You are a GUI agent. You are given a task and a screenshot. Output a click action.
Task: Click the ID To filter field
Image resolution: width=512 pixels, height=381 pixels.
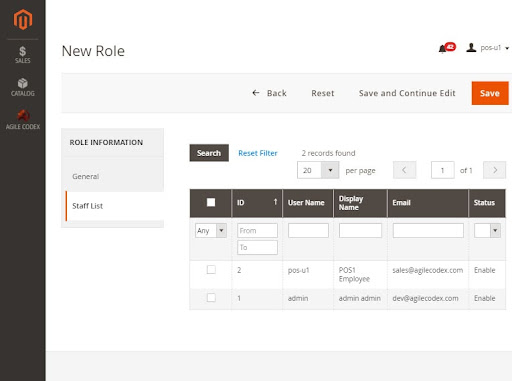point(257,247)
